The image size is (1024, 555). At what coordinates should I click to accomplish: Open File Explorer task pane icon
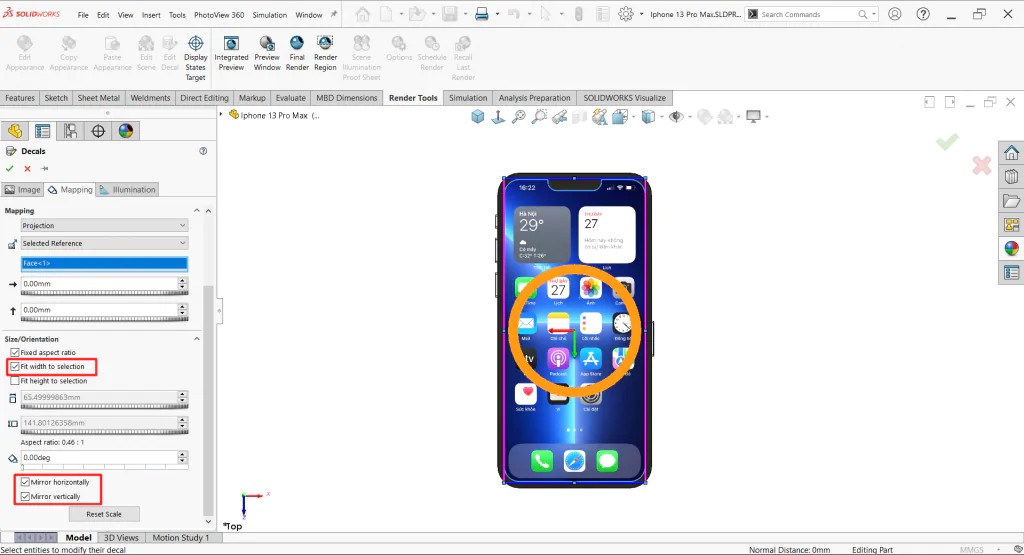pos(1011,201)
